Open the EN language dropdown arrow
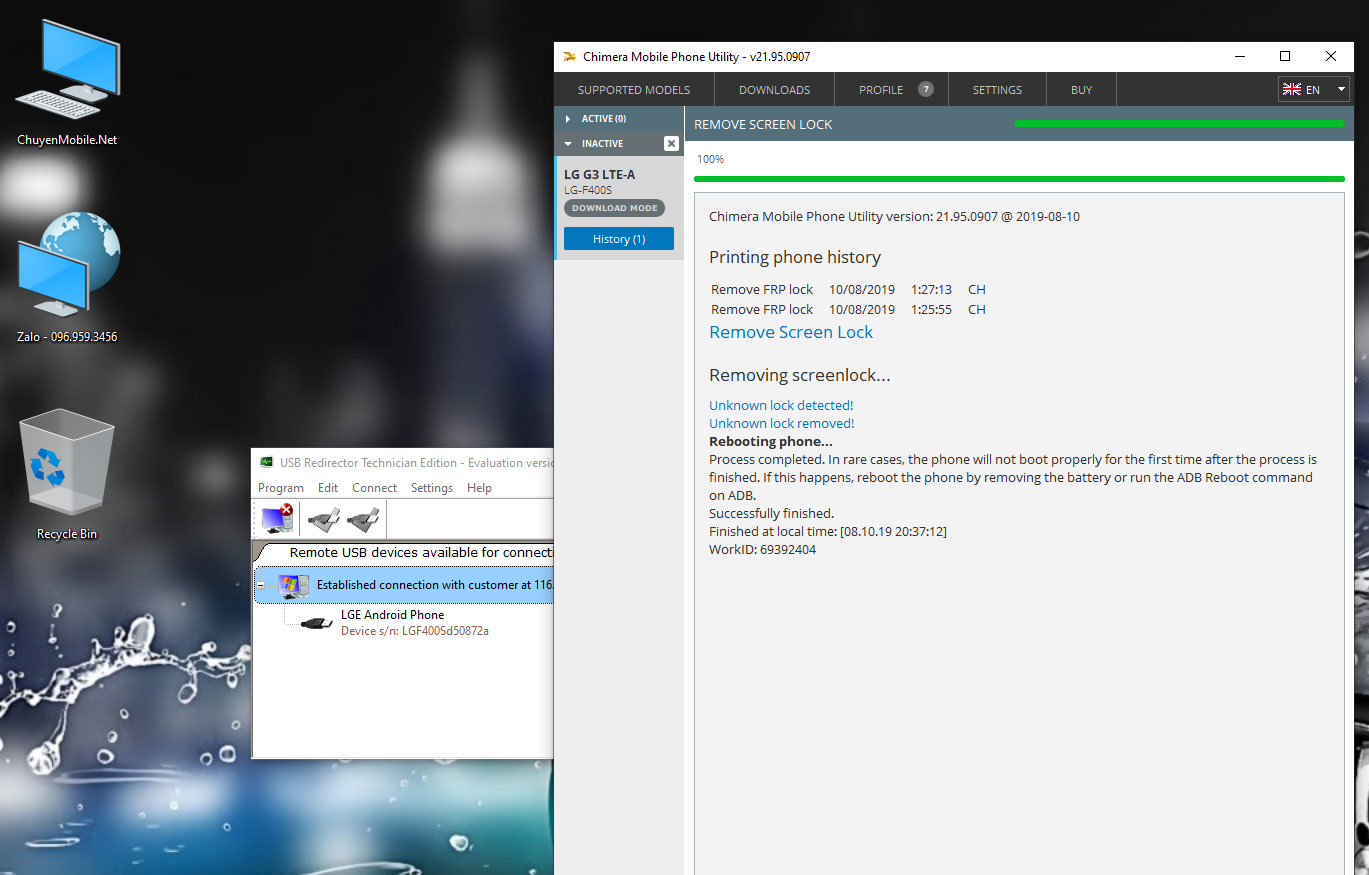The image size is (1369, 875). pyautogui.click(x=1340, y=90)
